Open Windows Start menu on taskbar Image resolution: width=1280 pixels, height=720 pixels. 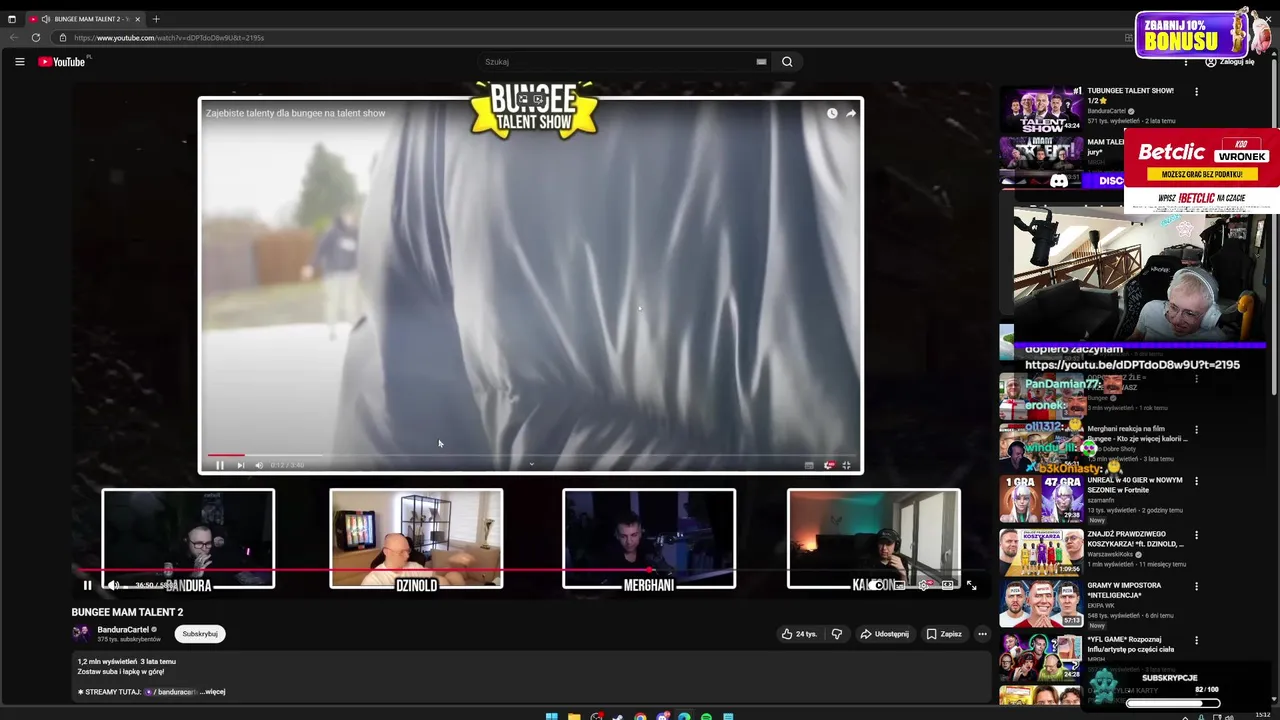pyautogui.click(x=552, y=716)
